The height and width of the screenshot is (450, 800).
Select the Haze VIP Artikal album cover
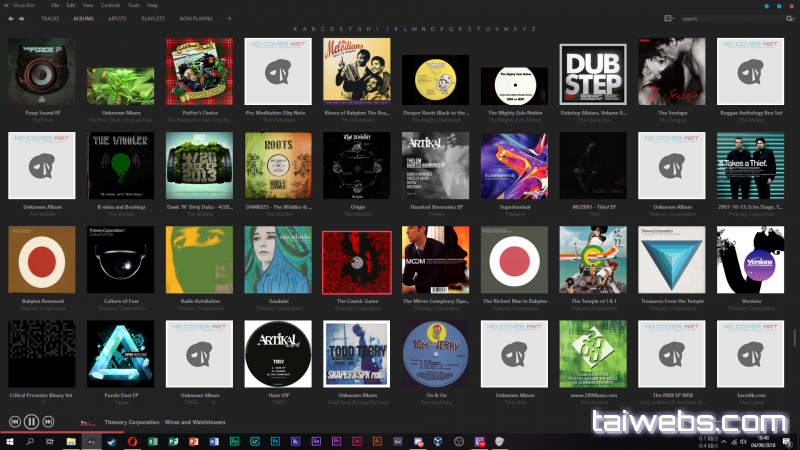tap(278, 354)
